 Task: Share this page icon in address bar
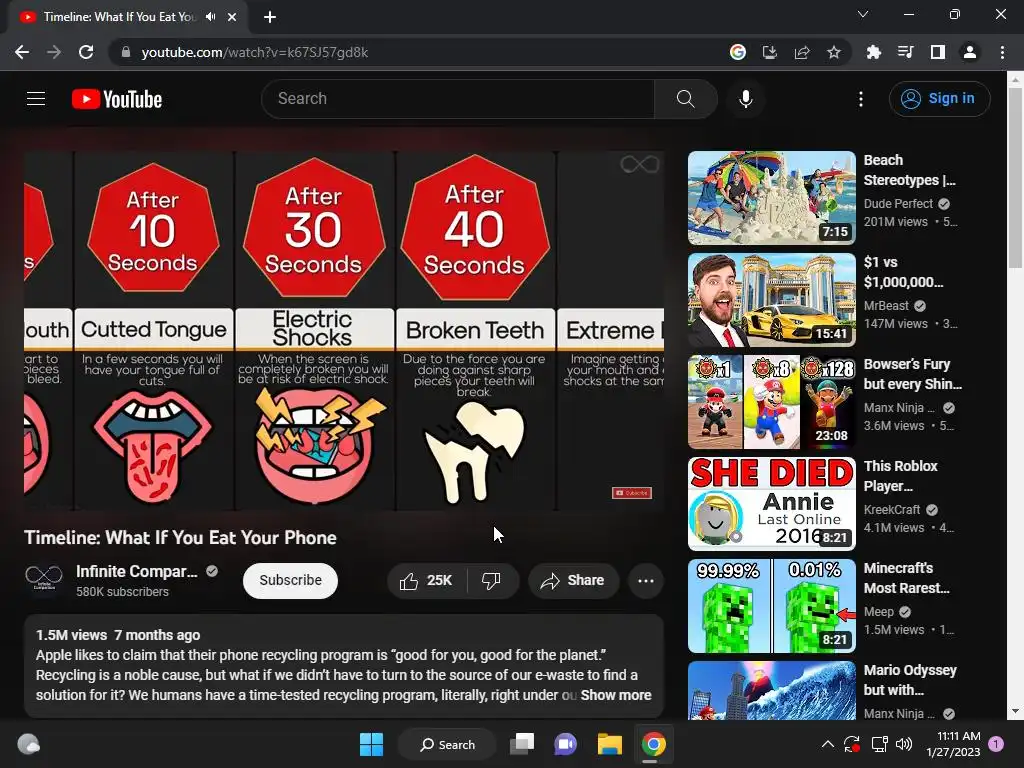pos(802,52)
